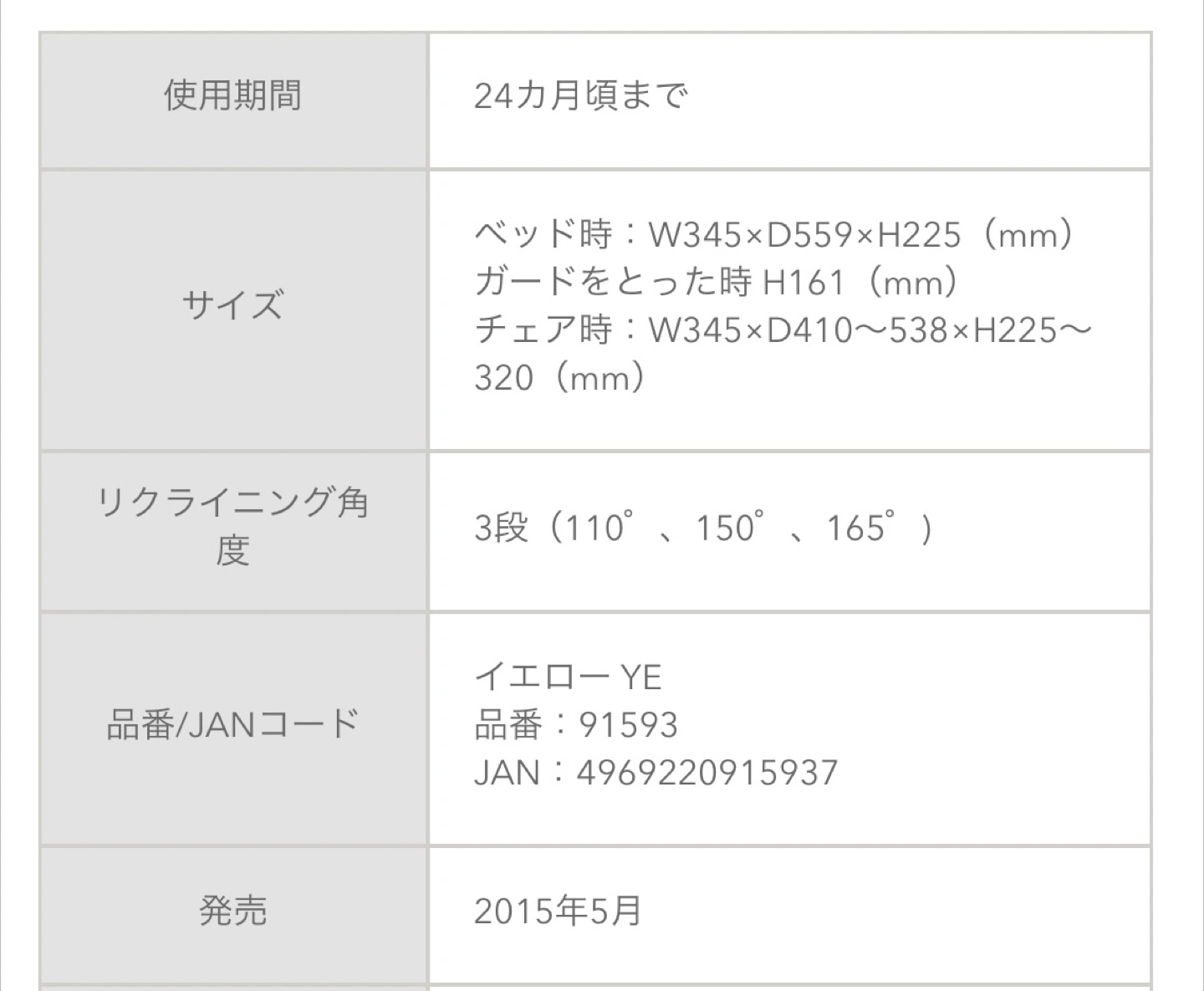Click the サイズ row label

[x=232, y=305]
